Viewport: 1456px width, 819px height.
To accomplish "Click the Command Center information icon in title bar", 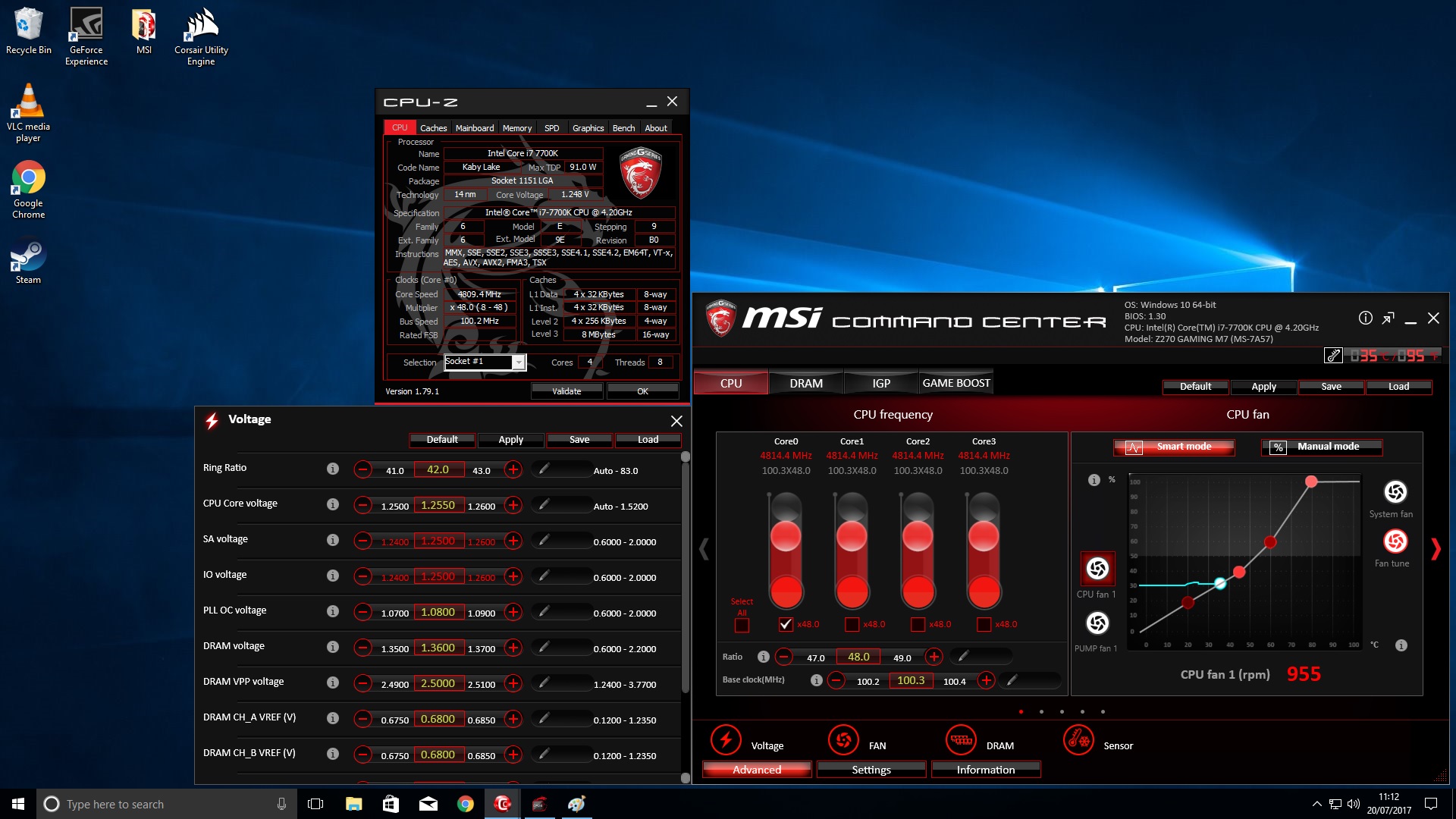I will click(1365, 318).
